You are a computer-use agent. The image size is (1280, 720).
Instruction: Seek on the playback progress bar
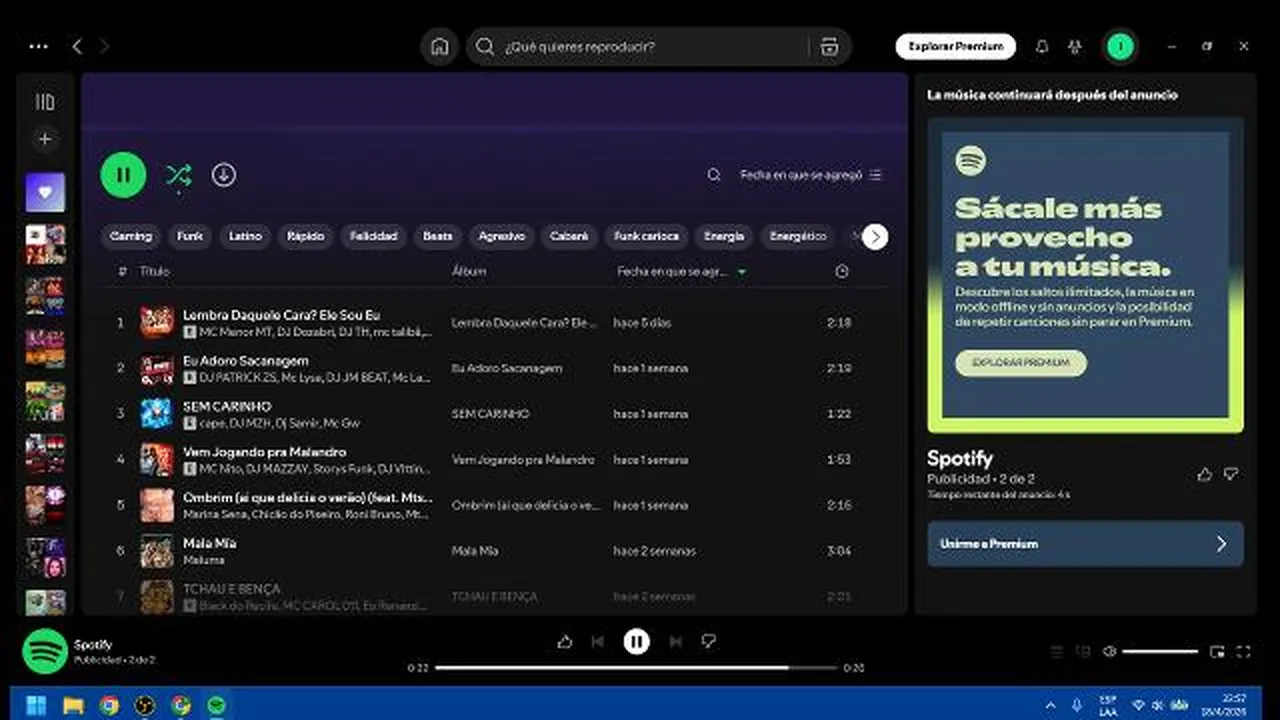pyautogui.click(x=636, y=667)
